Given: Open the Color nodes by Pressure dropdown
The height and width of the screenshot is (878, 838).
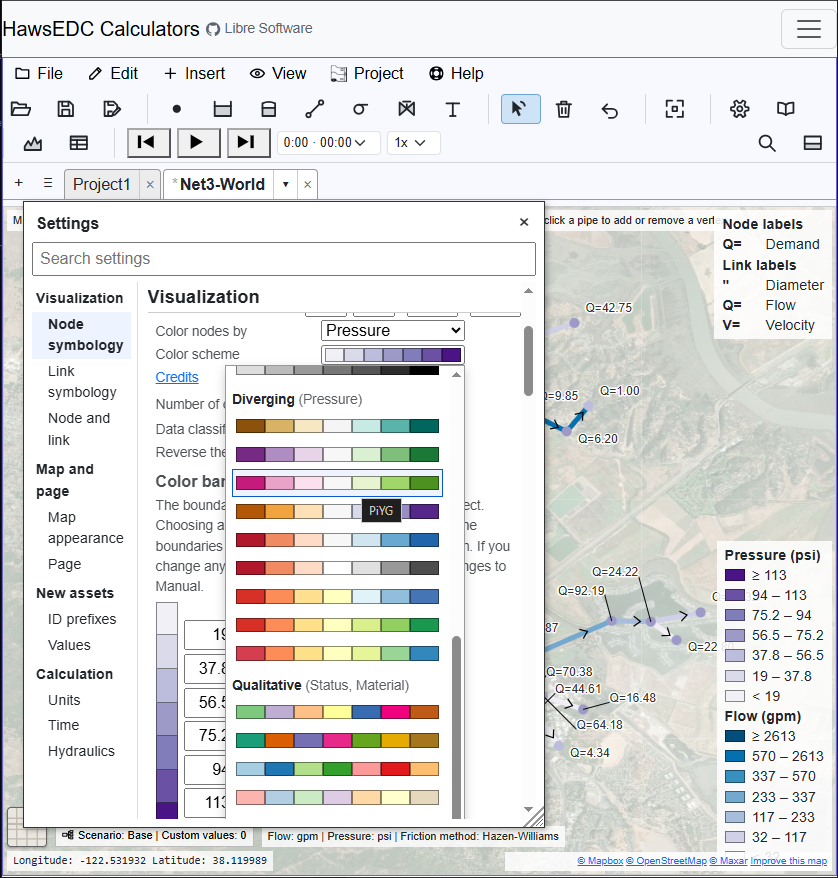Looking at the screenshot, I should [393, 330].
